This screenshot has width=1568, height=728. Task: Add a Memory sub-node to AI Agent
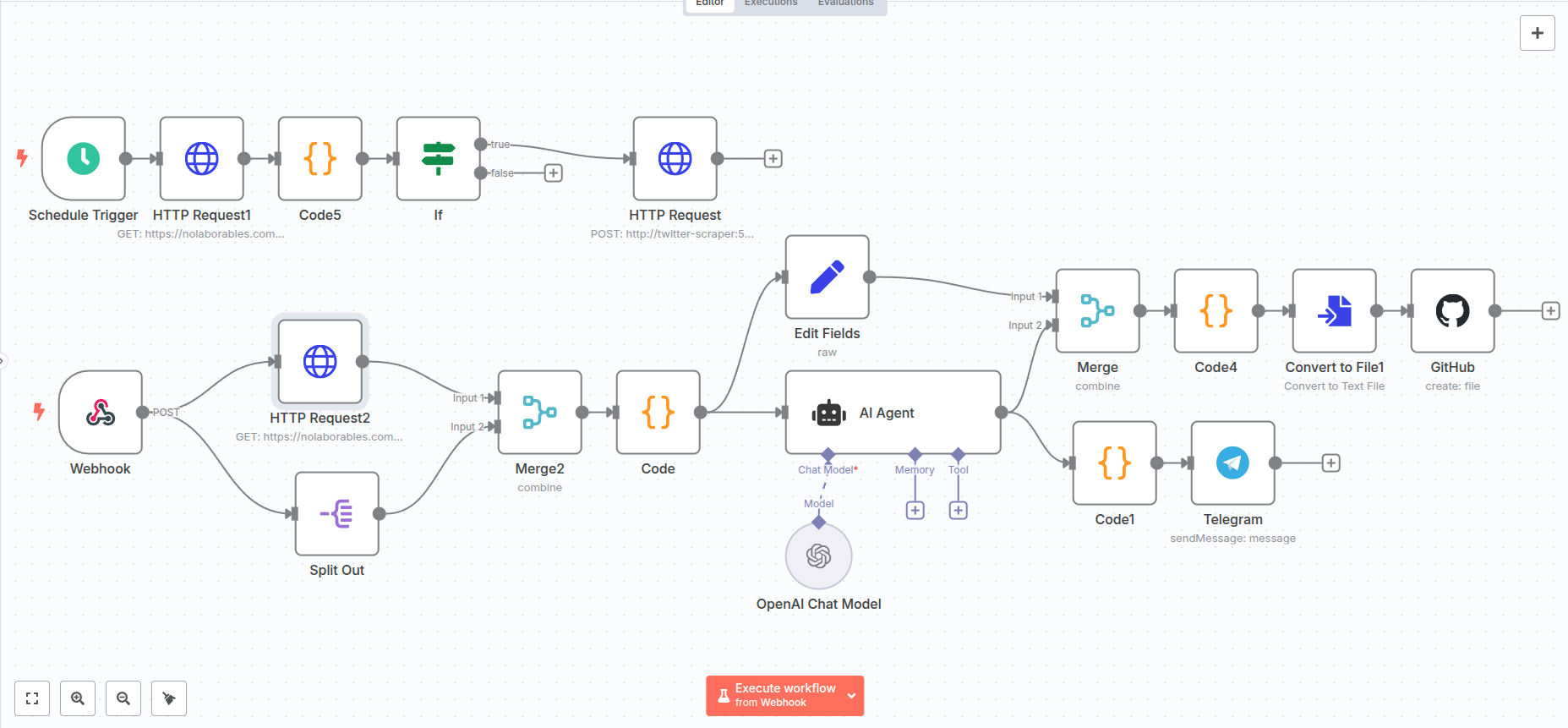pyautogui.click(x=915, y=511)
